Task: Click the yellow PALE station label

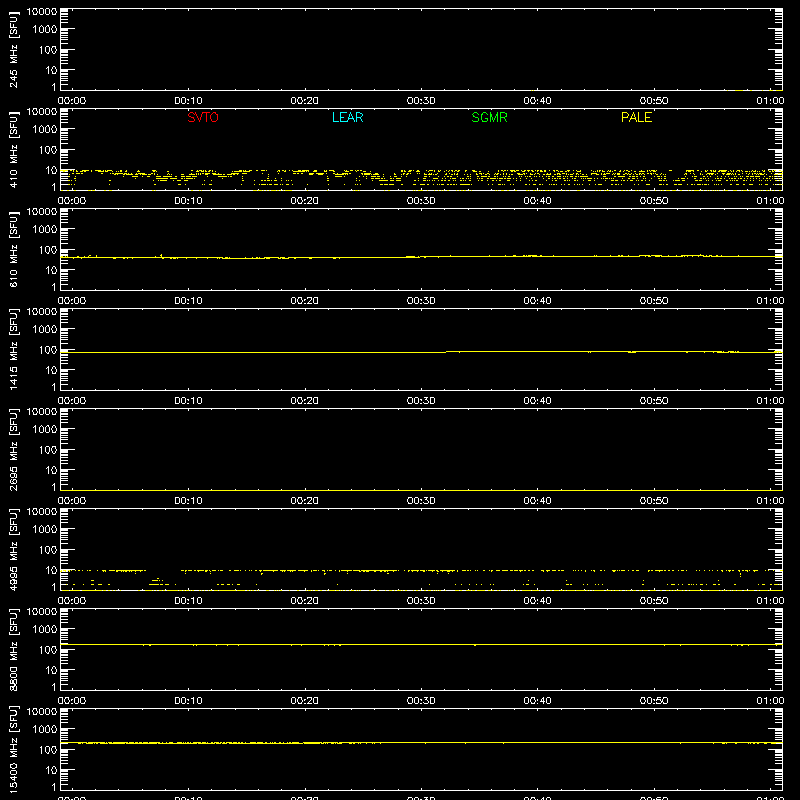Action: 636,117
